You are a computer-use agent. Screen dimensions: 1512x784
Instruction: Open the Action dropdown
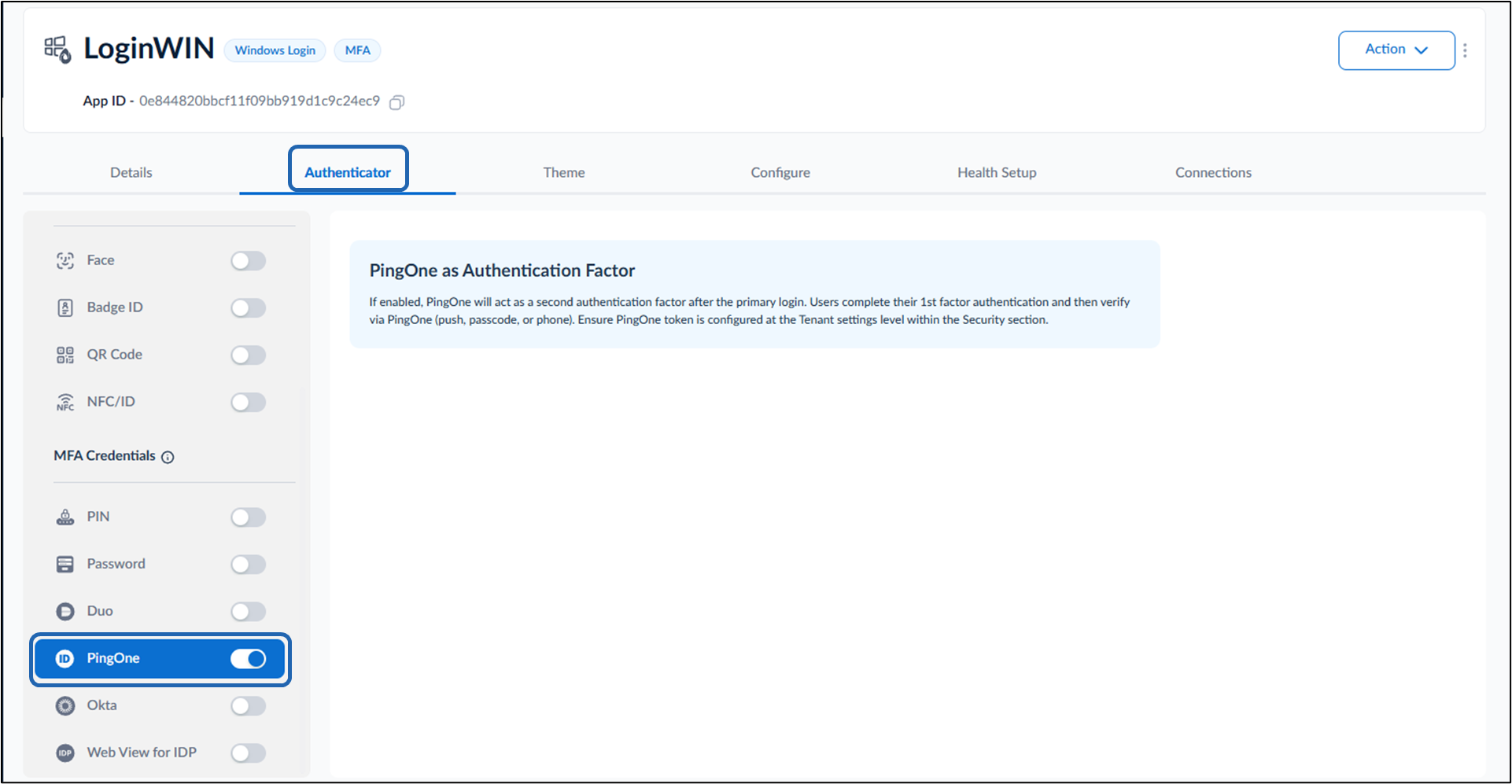click(1396, 50)
